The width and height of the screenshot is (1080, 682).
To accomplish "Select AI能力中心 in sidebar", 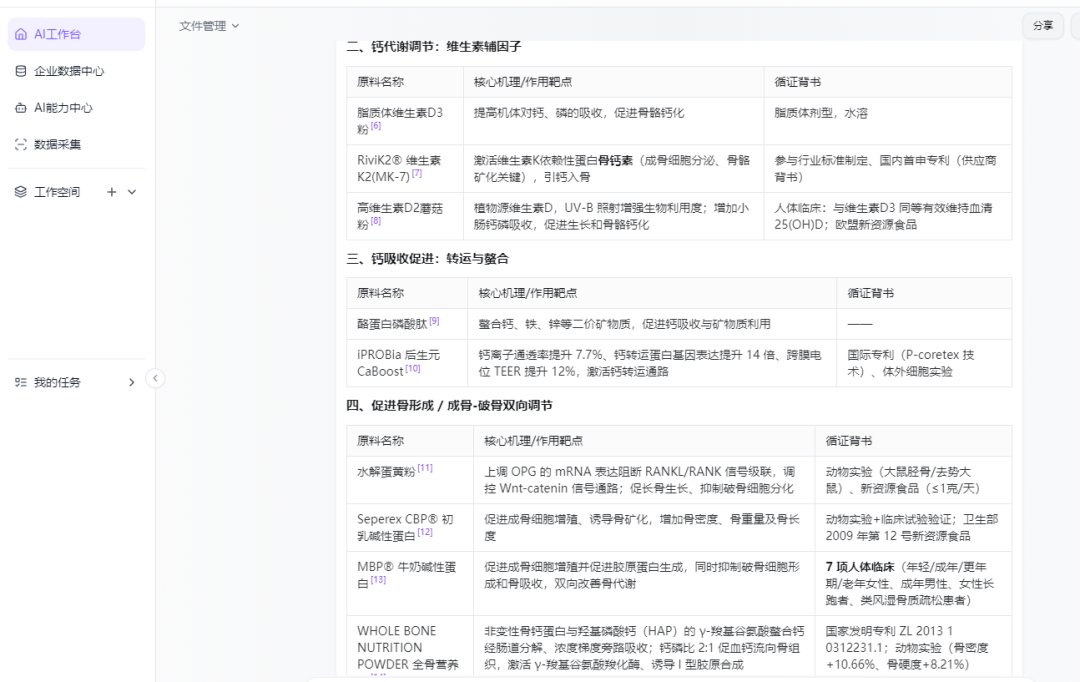I will [76, 107].
